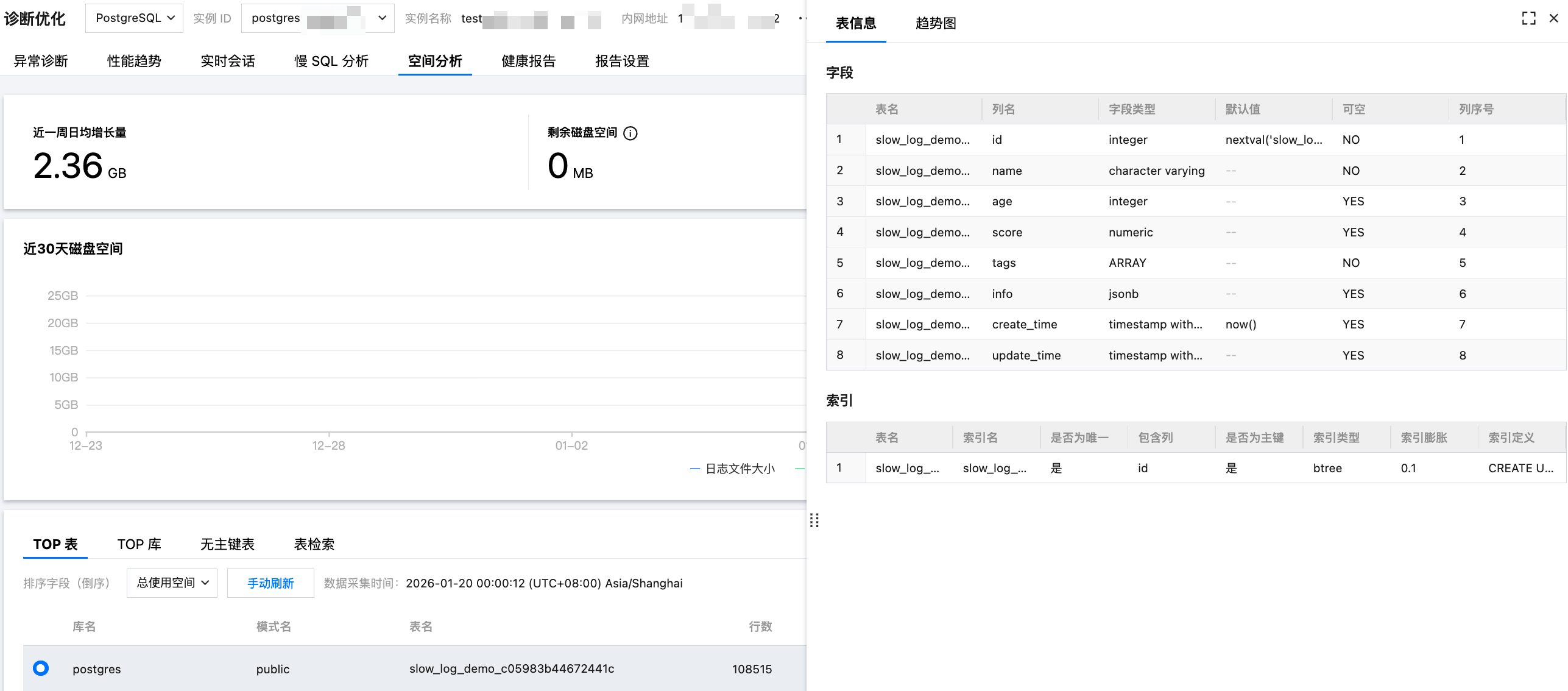The width and height of the screenshot is (1568, 691).
Task: Click the 2.36 GB daily growth value
Action: [80, 166]
